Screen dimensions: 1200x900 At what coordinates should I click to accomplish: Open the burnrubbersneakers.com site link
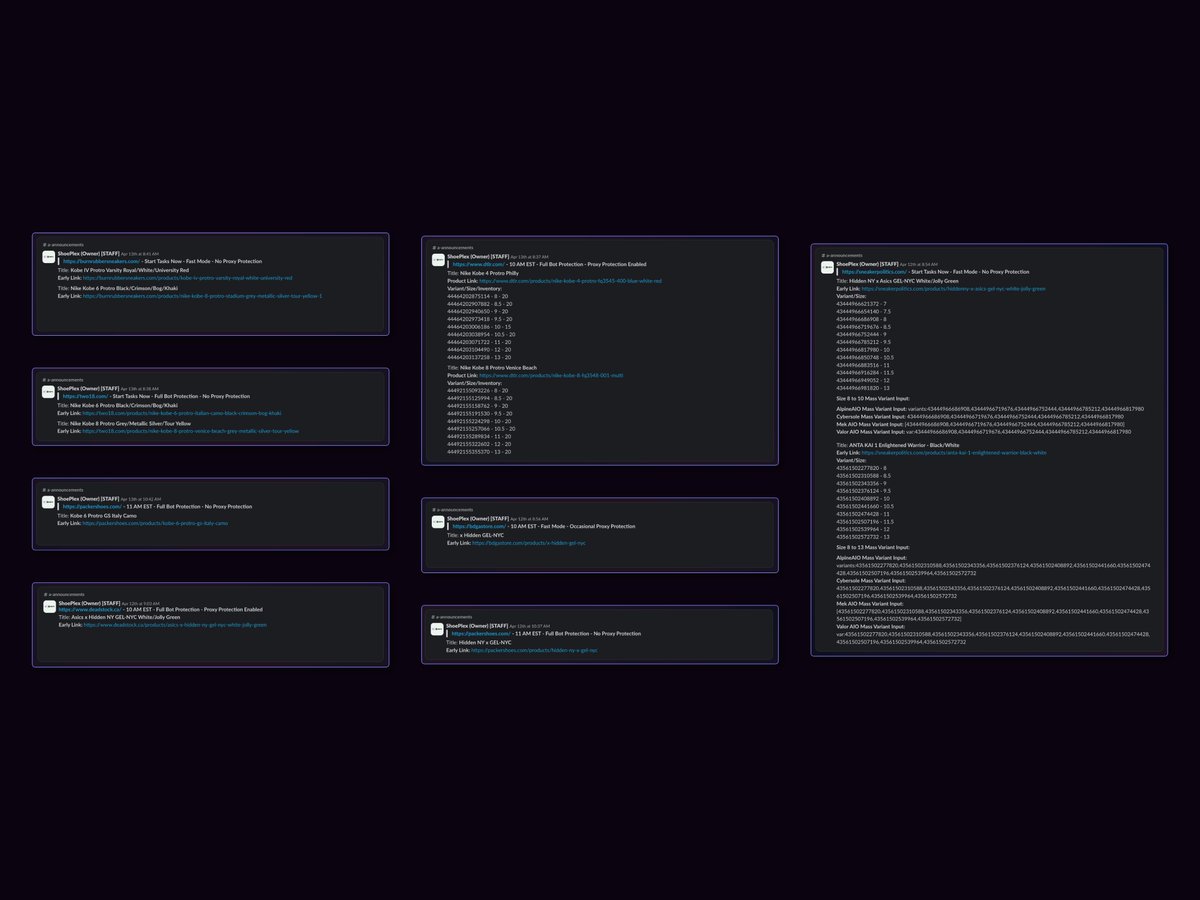pyautogui.click(x=102, y=261)
